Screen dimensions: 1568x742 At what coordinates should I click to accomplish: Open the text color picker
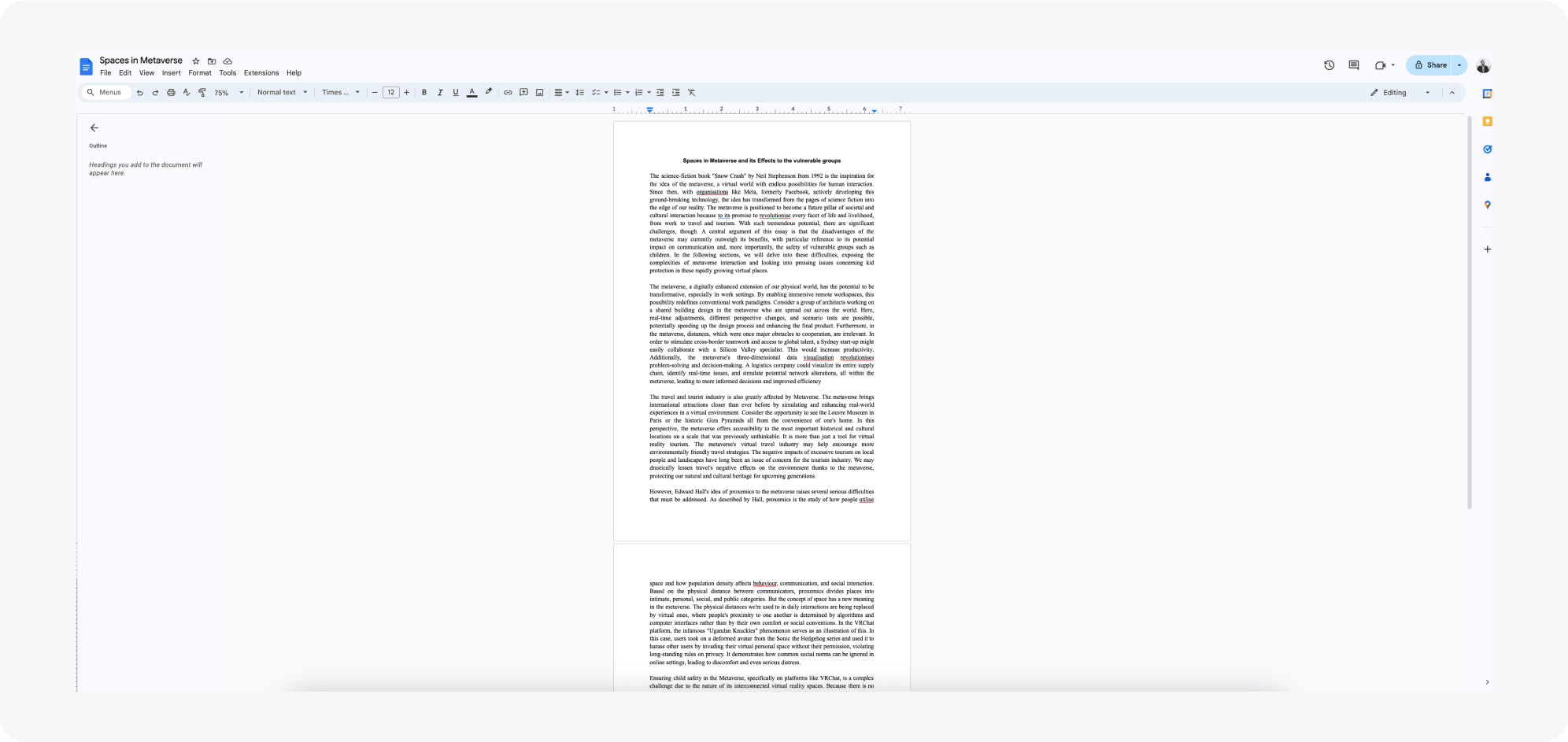pyautogui.click(x=472, y=93)
